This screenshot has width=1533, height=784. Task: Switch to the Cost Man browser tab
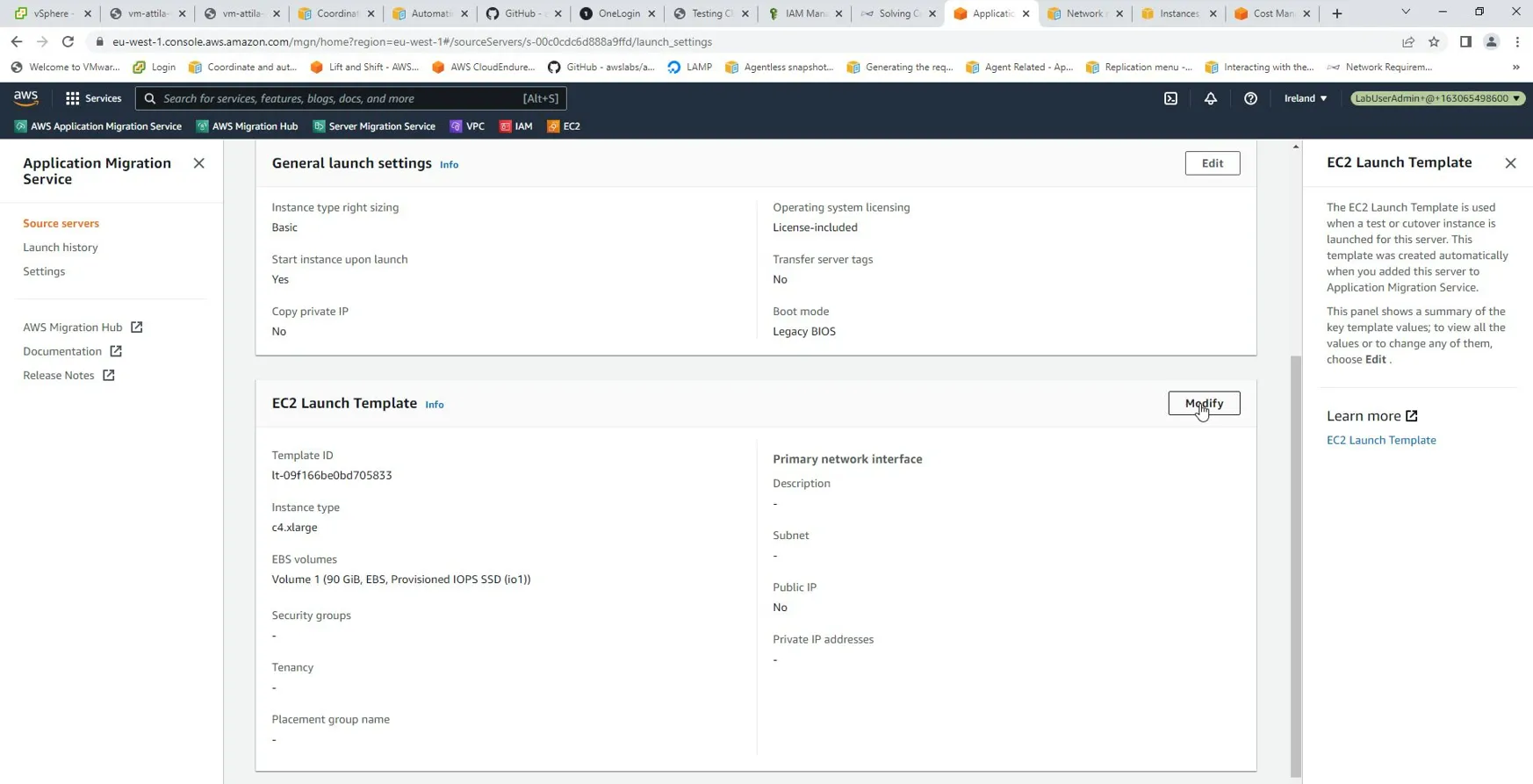(x=1271, y=13)
